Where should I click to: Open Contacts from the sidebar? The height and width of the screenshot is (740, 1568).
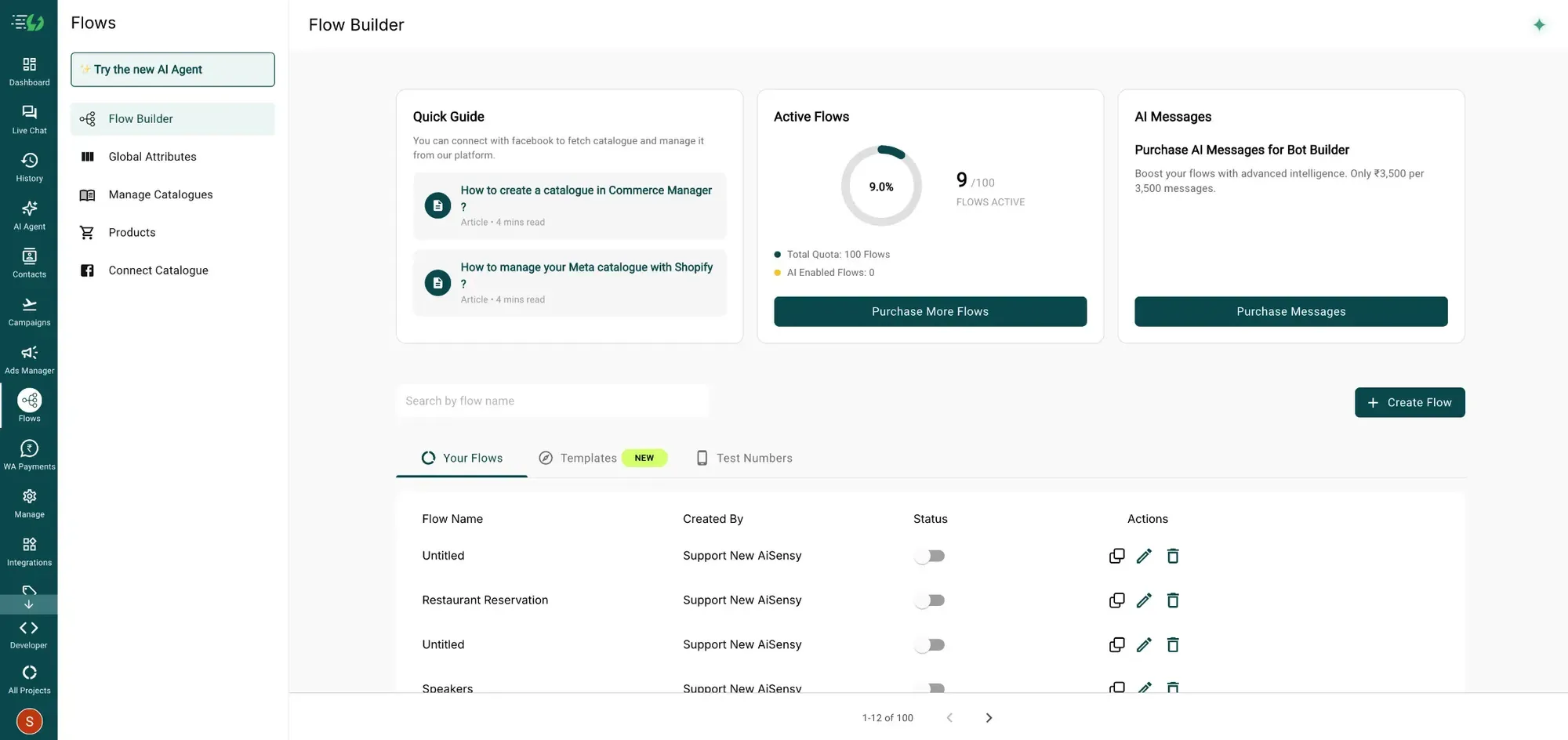[29, 263]
